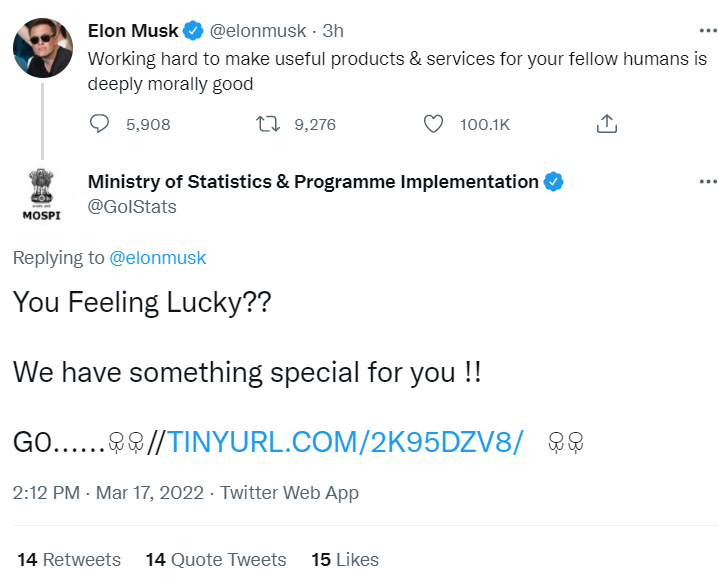Like Elon Musk's tweet with the heart
The image size is (718, 588).
coord(433,124)
